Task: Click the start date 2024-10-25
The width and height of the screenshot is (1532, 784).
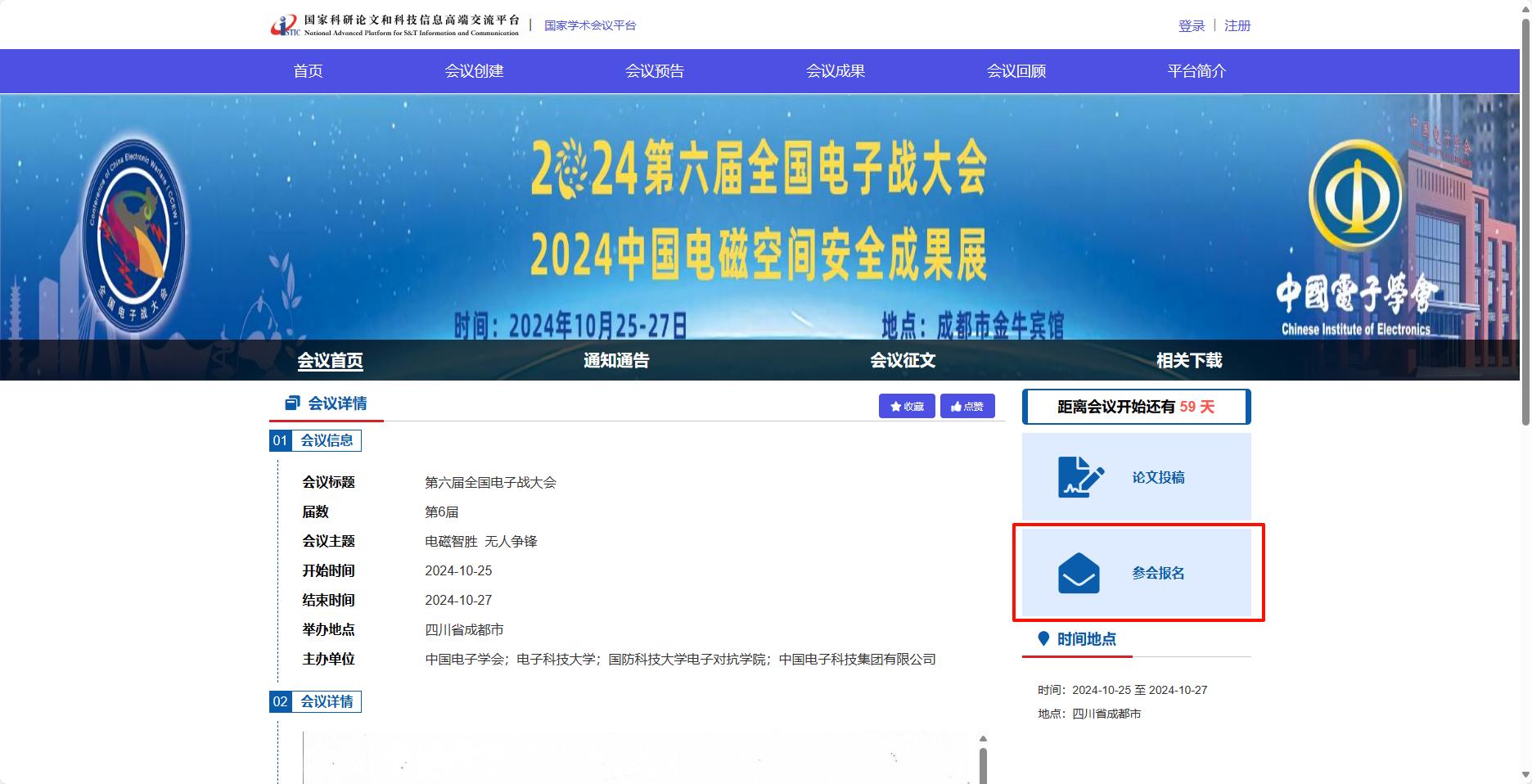Action: 458,570
